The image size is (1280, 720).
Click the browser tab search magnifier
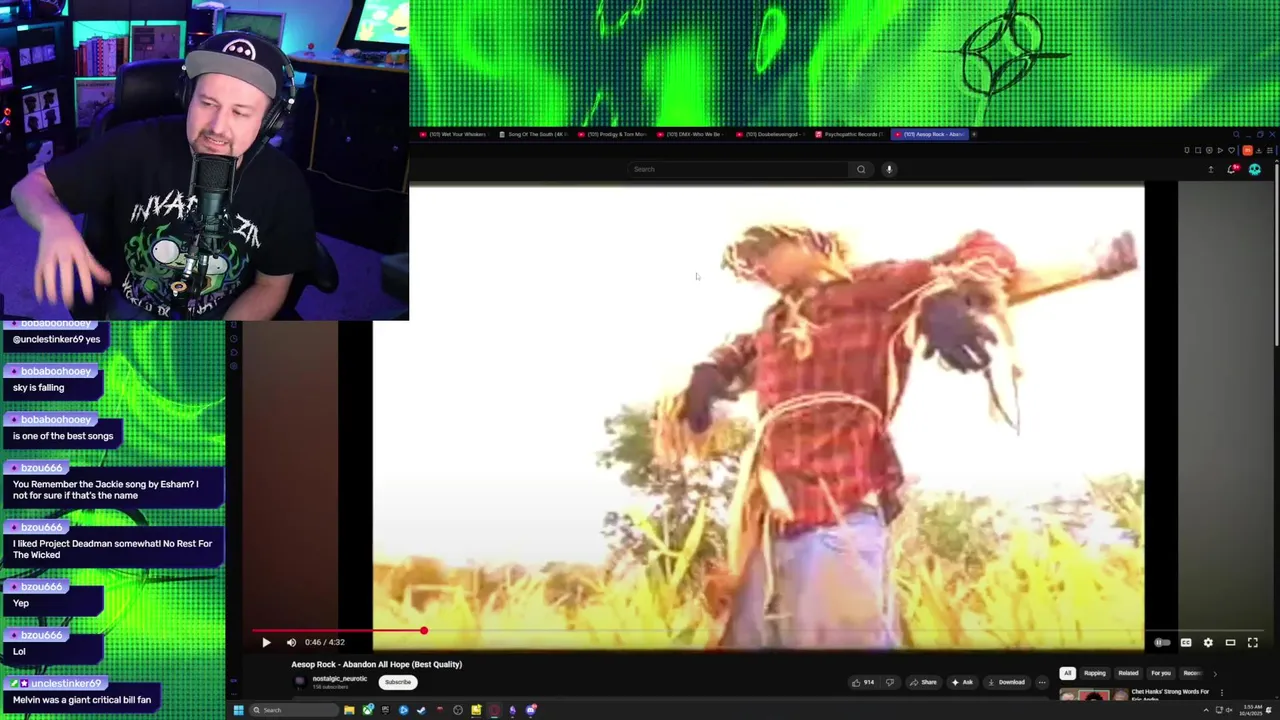(x=1236, y=134)
